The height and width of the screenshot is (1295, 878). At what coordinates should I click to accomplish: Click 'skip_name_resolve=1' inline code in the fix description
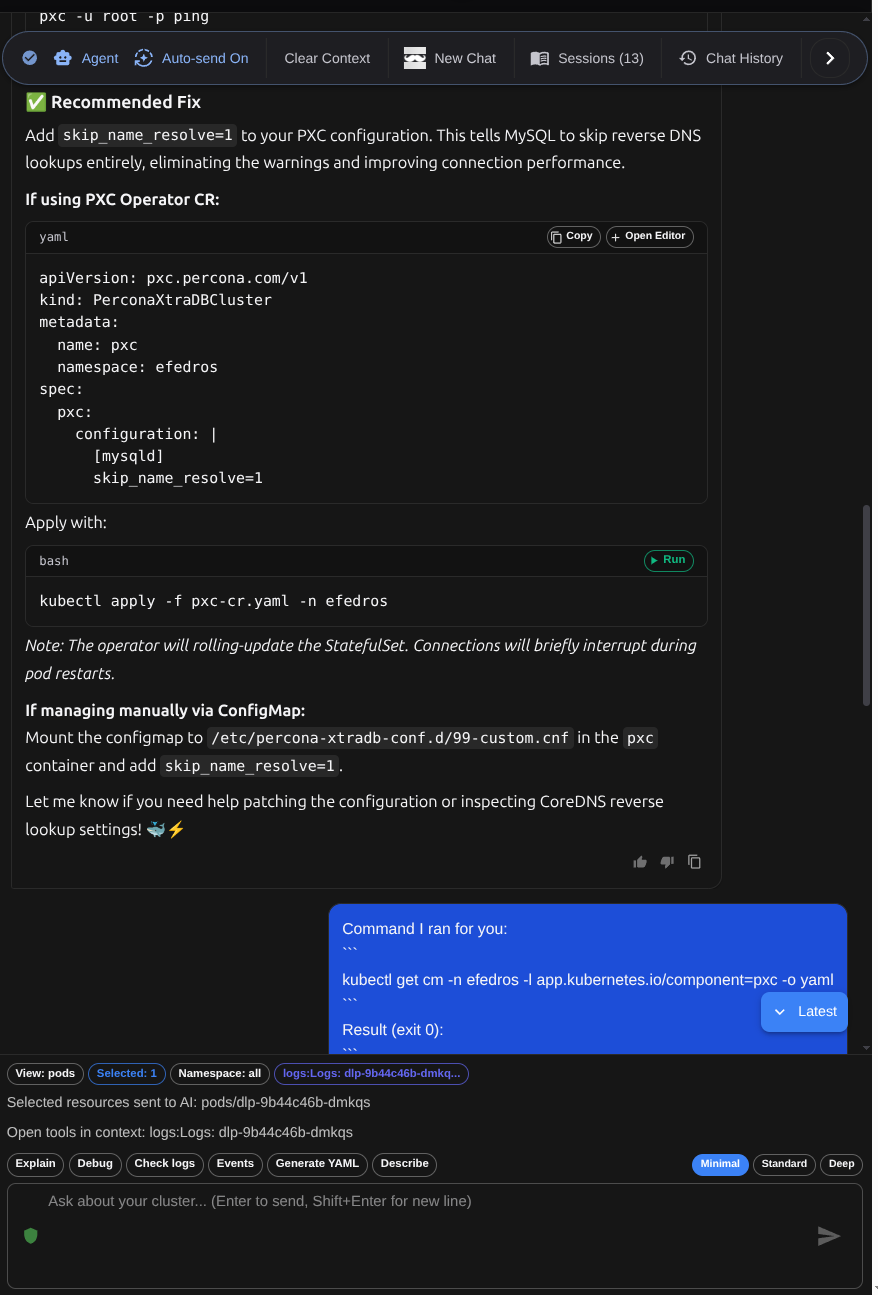(148, 136)
